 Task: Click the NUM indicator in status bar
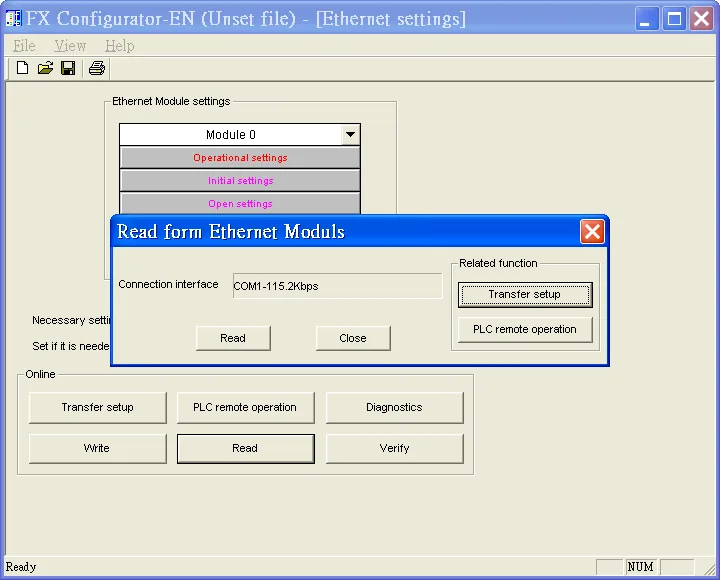[x=641, y=567]
